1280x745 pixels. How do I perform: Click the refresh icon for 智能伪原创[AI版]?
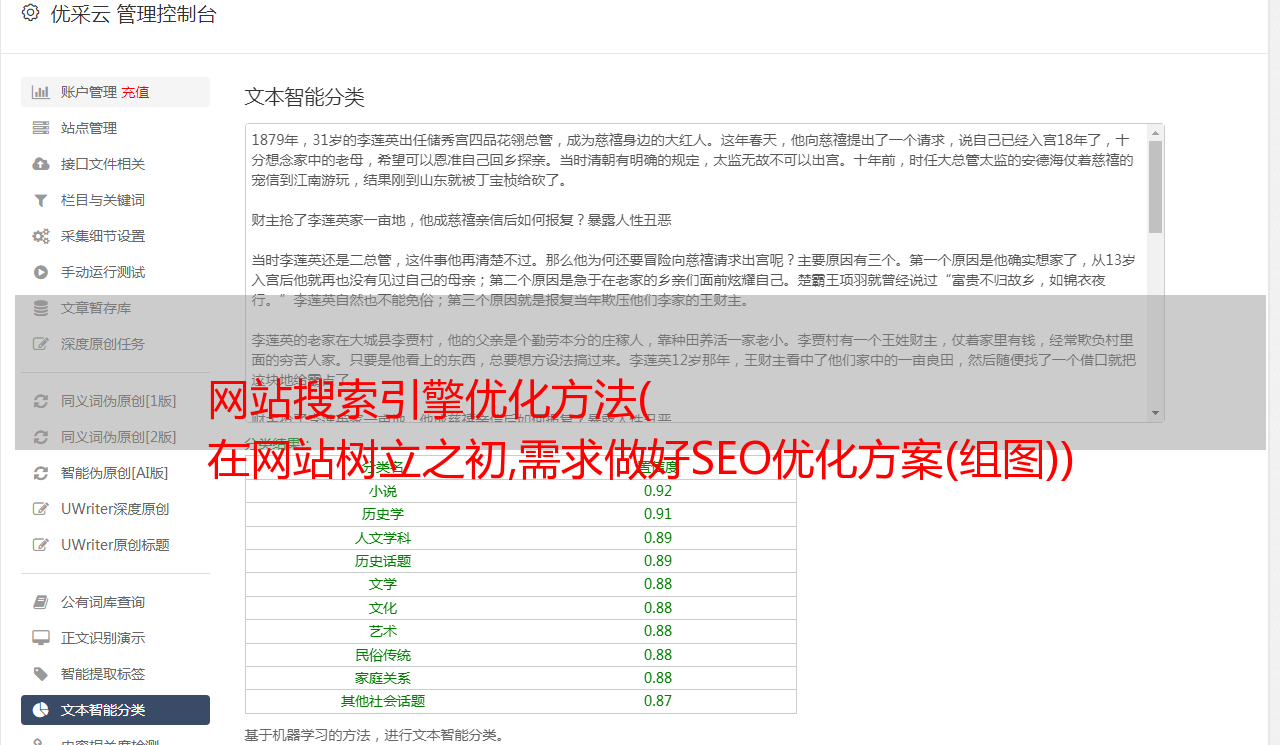pyautogui.click(x=41, y=473)
